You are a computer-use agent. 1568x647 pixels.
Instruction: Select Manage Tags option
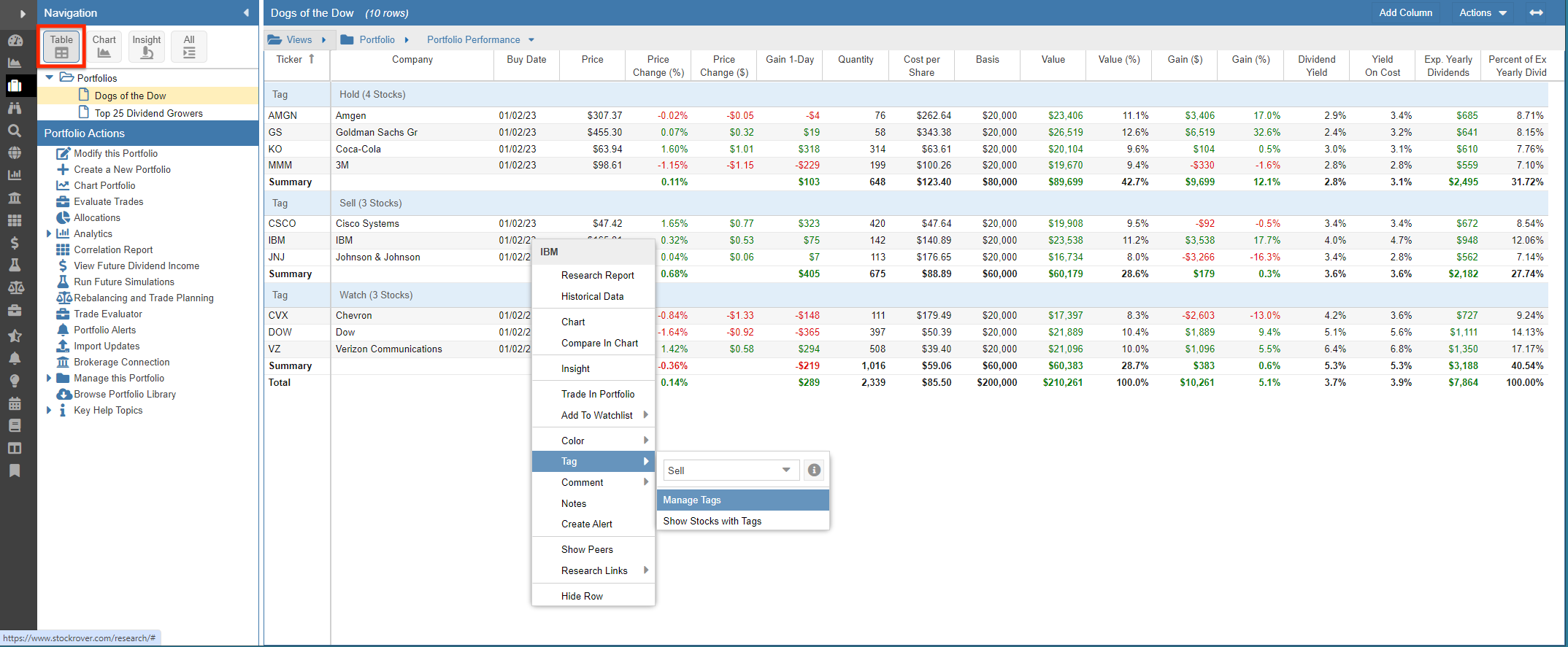(x=743, y=500)
